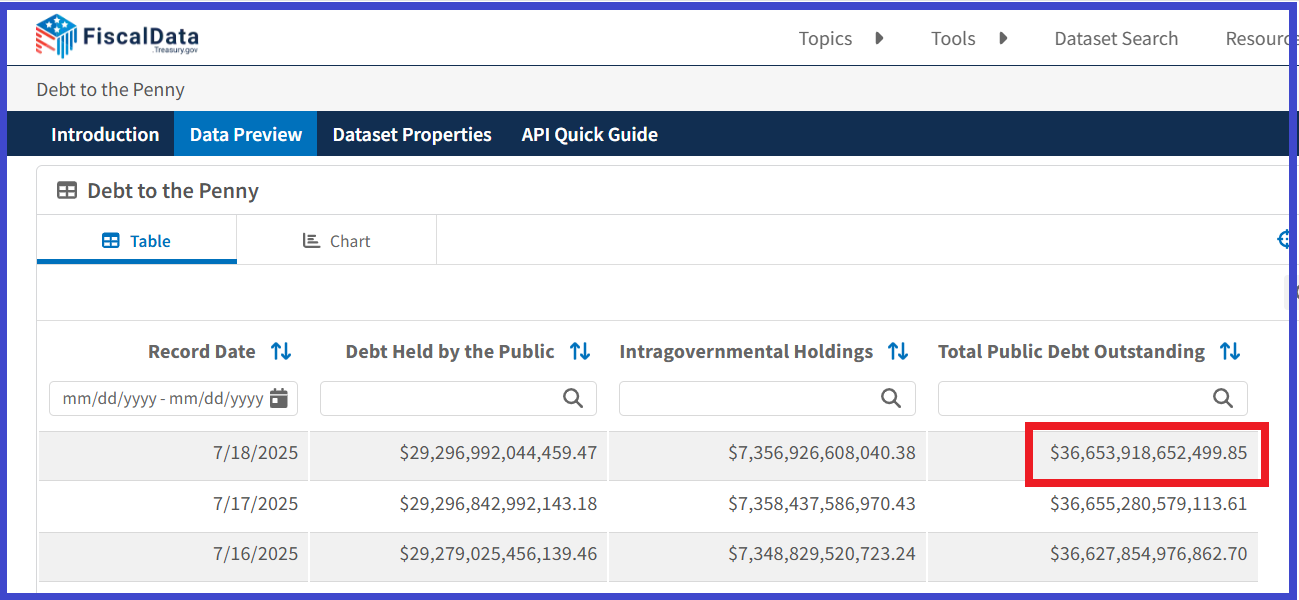Click the Record Date range input field

160,398
